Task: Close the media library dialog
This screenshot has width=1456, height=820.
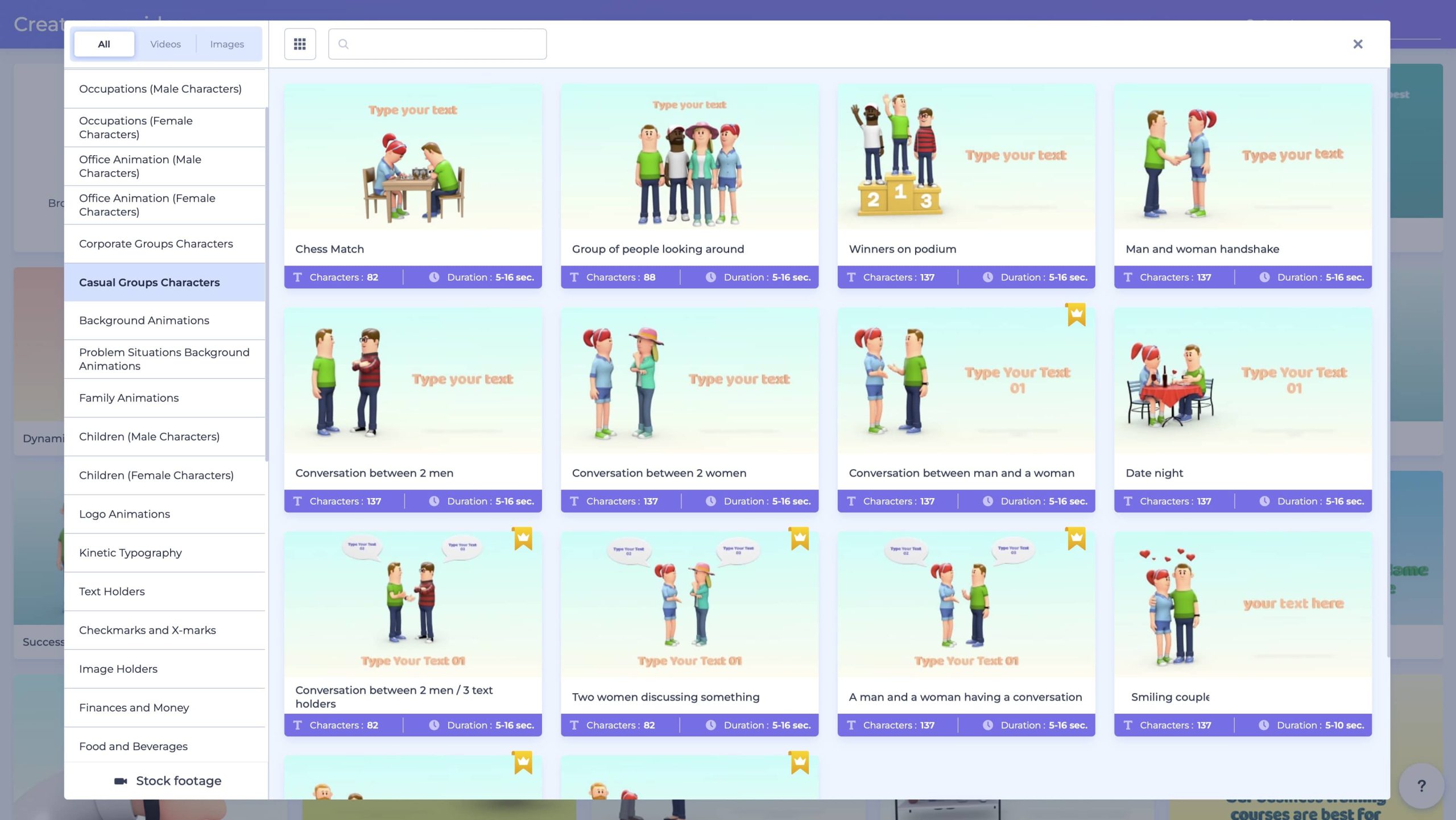Action: click(x=1358, y=44)
